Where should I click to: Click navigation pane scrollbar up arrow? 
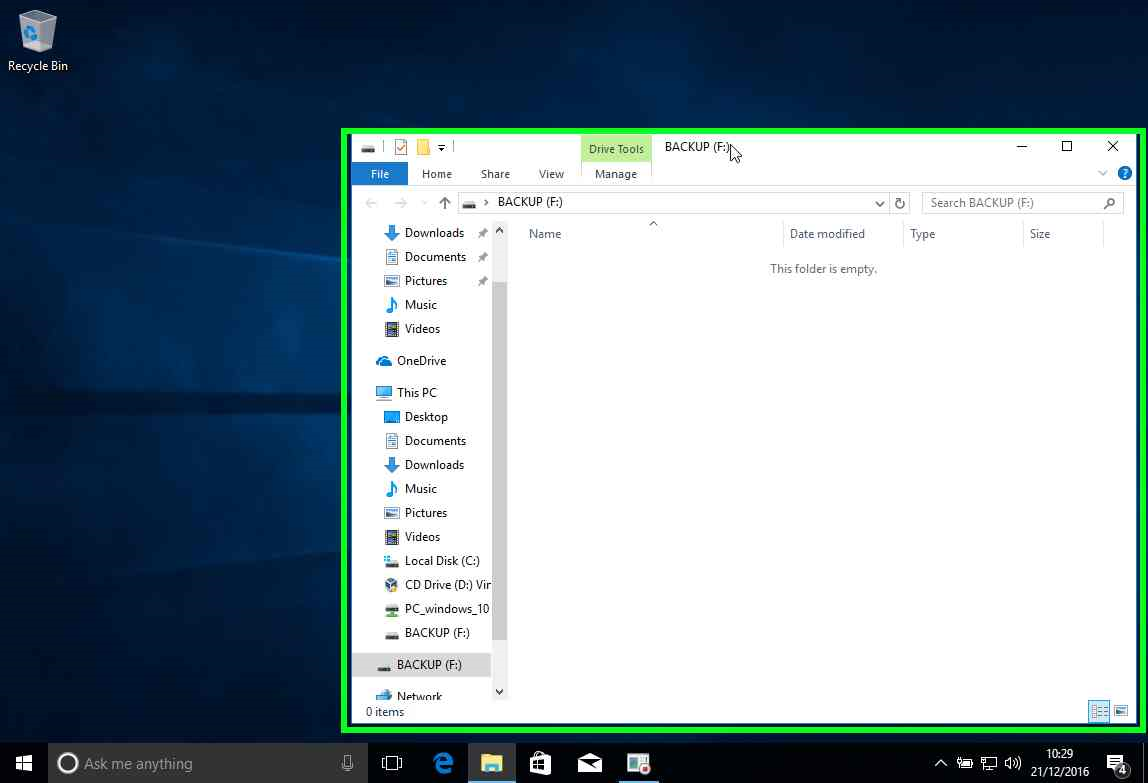[499, 231]
